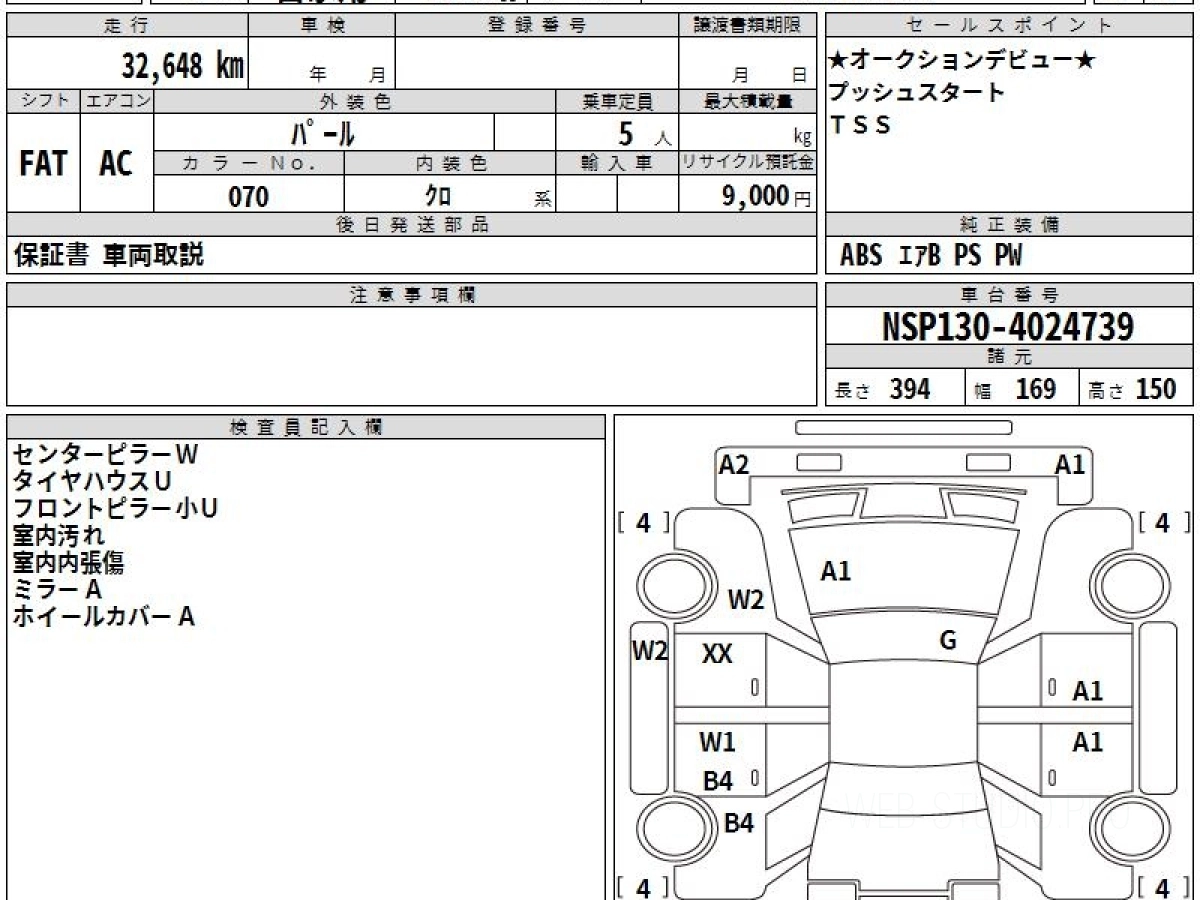Click the interior color value クロ

[x=437, y=196]
